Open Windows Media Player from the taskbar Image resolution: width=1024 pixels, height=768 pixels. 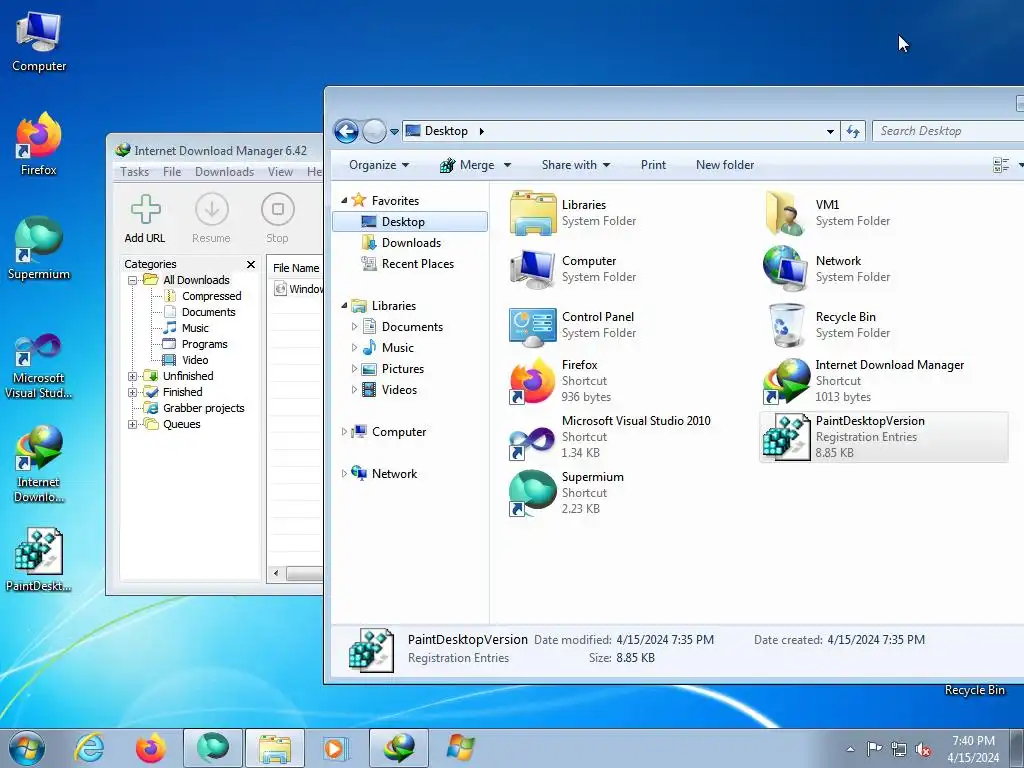(335, 748)
